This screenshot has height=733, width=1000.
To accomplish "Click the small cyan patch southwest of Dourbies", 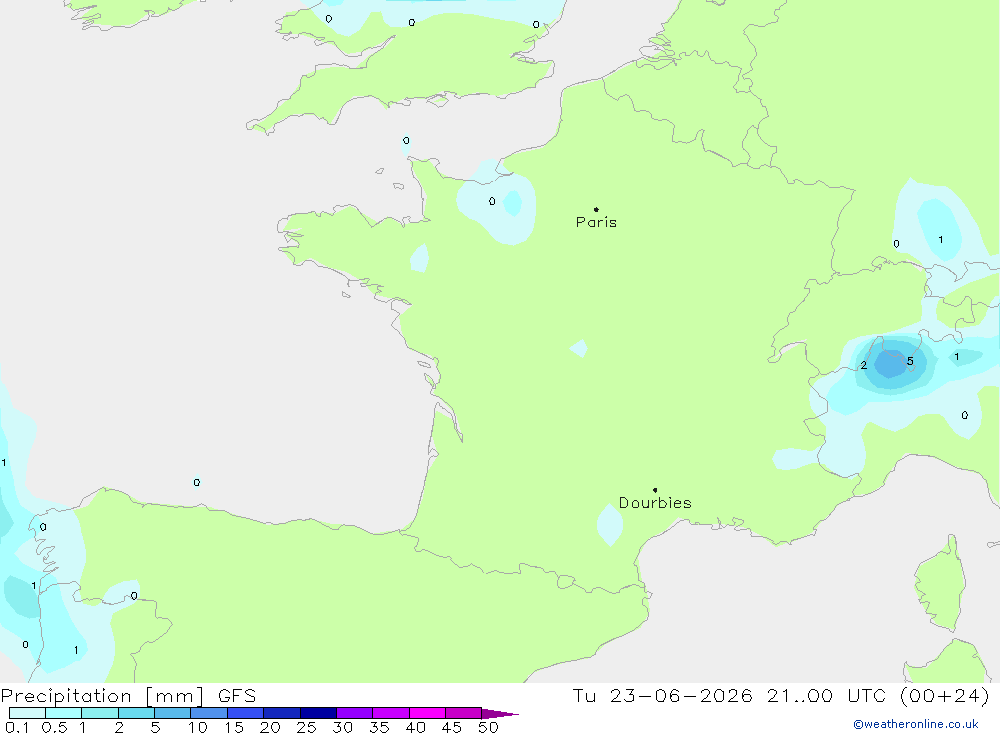I will pyautogui.click(x=610, y=524).
